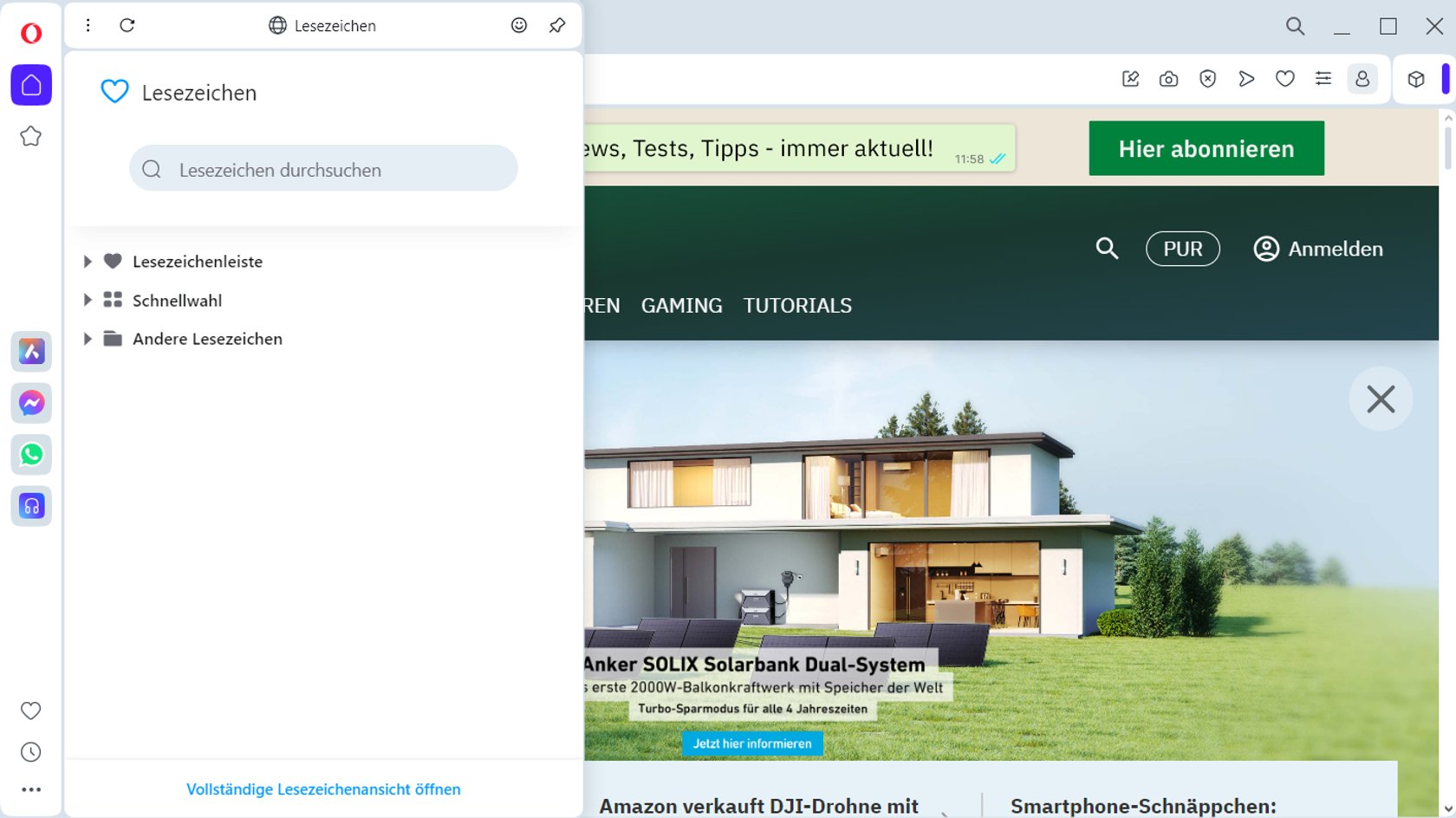Image resolution: width=1456 pixels, height=818 pixels.
Task: Open the music player sidebar icon
Action: tap(31, 505)
